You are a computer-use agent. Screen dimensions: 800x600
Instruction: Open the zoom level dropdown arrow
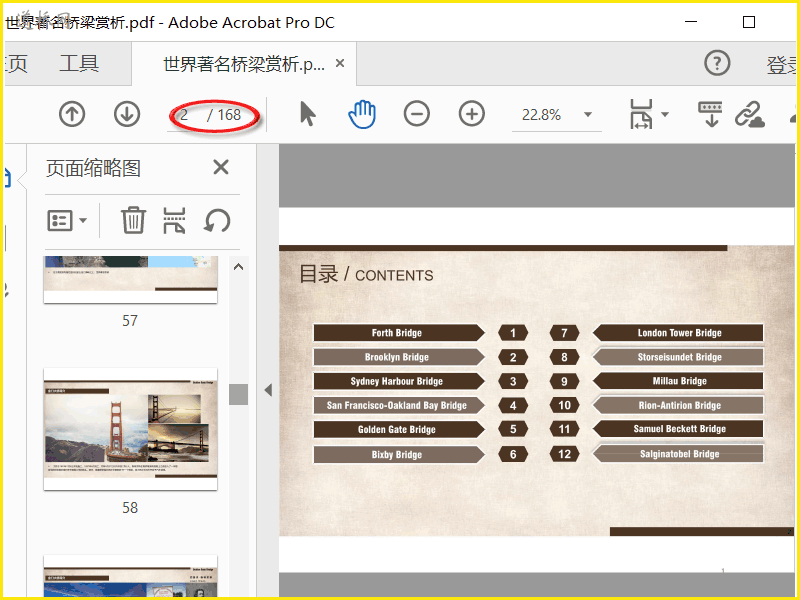click(x=588, y=115)
